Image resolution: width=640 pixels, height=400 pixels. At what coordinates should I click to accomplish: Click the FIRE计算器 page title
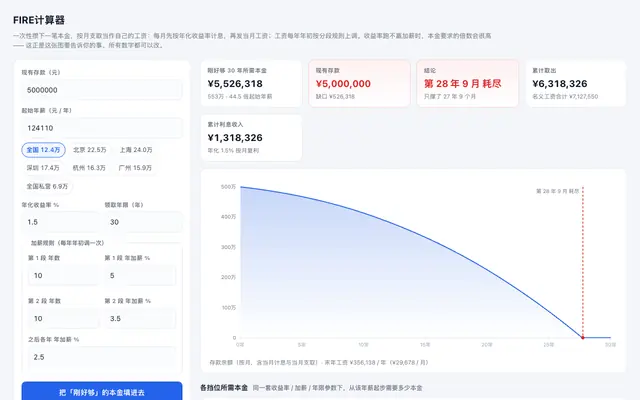(x=39, y=20)
